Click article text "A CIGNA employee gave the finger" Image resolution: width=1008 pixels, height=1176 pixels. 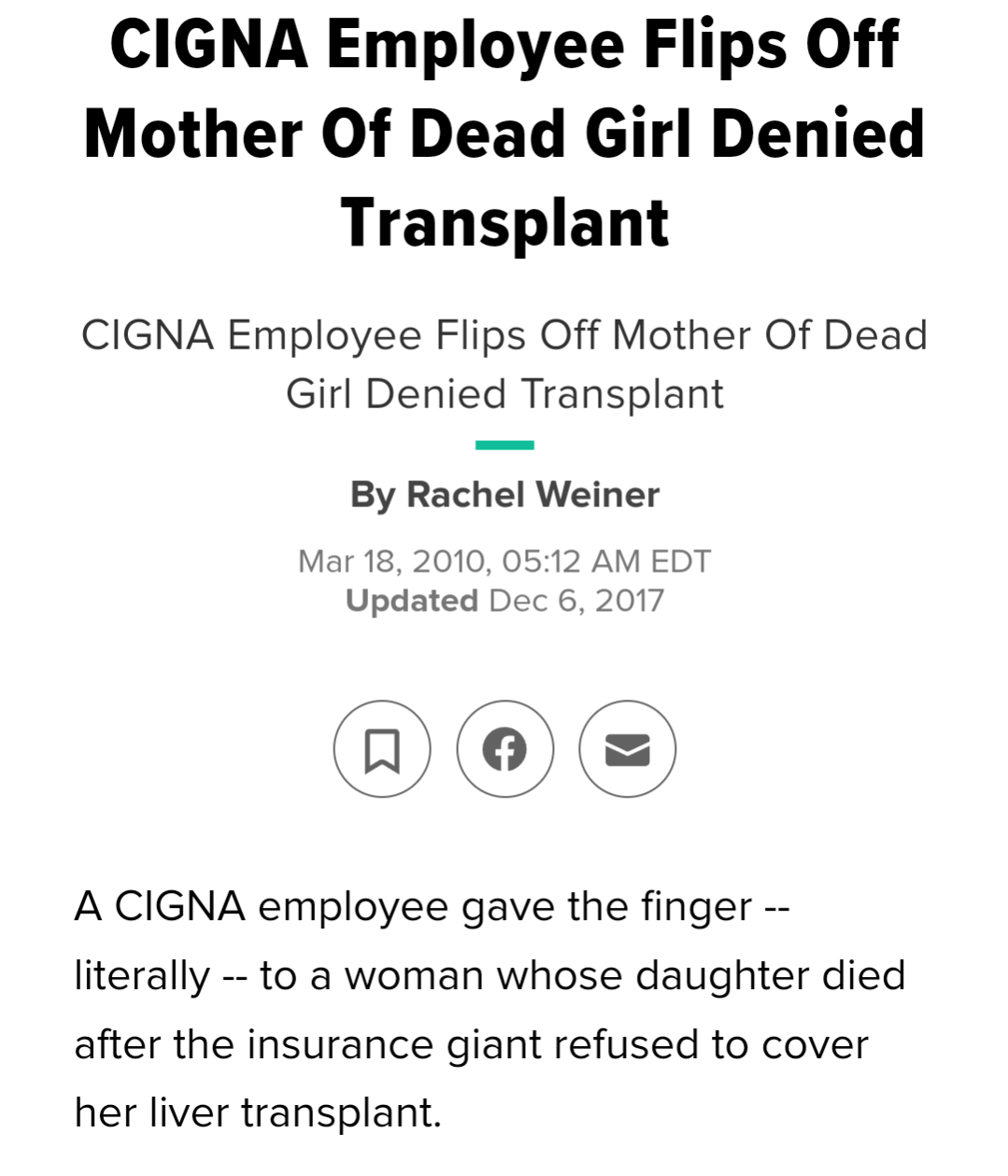click(413, 906)
